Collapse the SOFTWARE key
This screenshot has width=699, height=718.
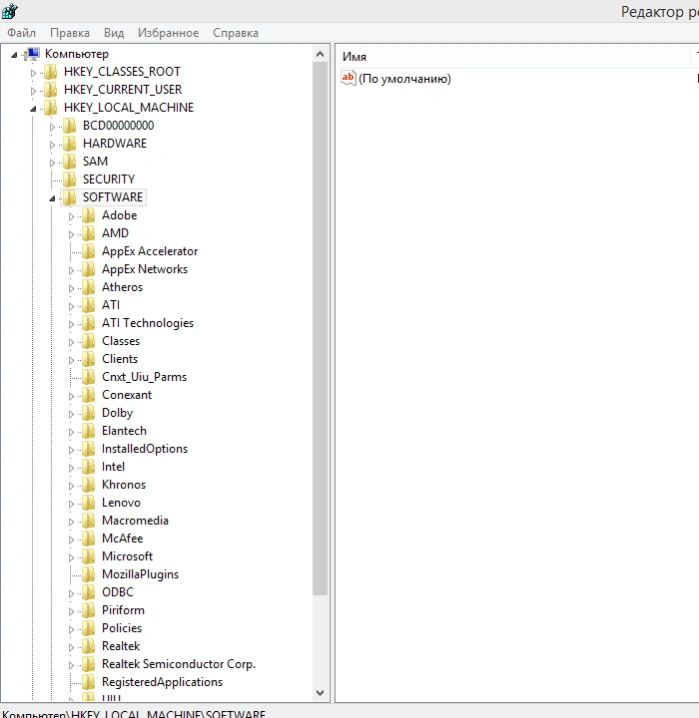coord(52,198)
